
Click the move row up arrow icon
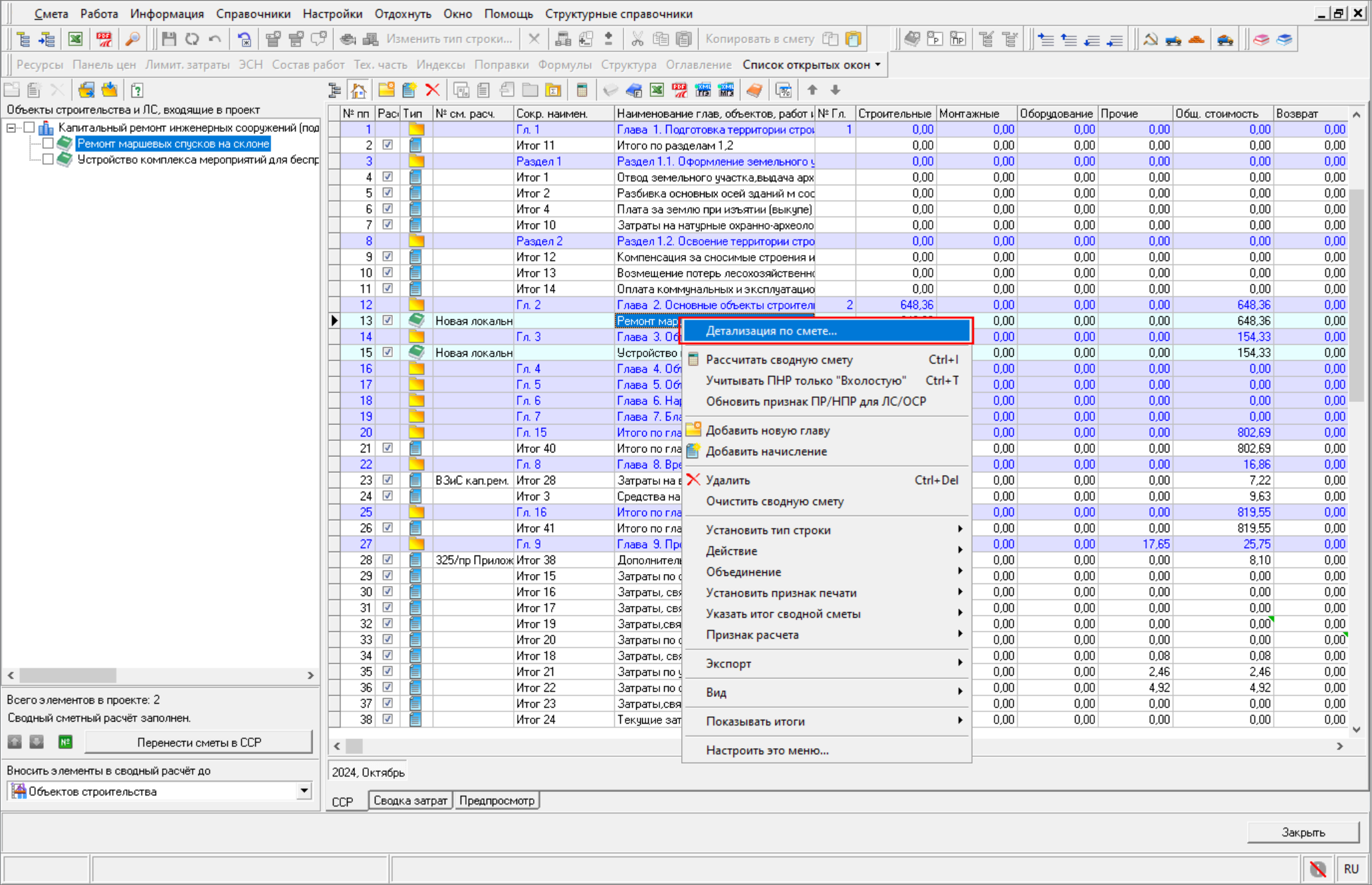pyautogui.click(x=812, y=90)
